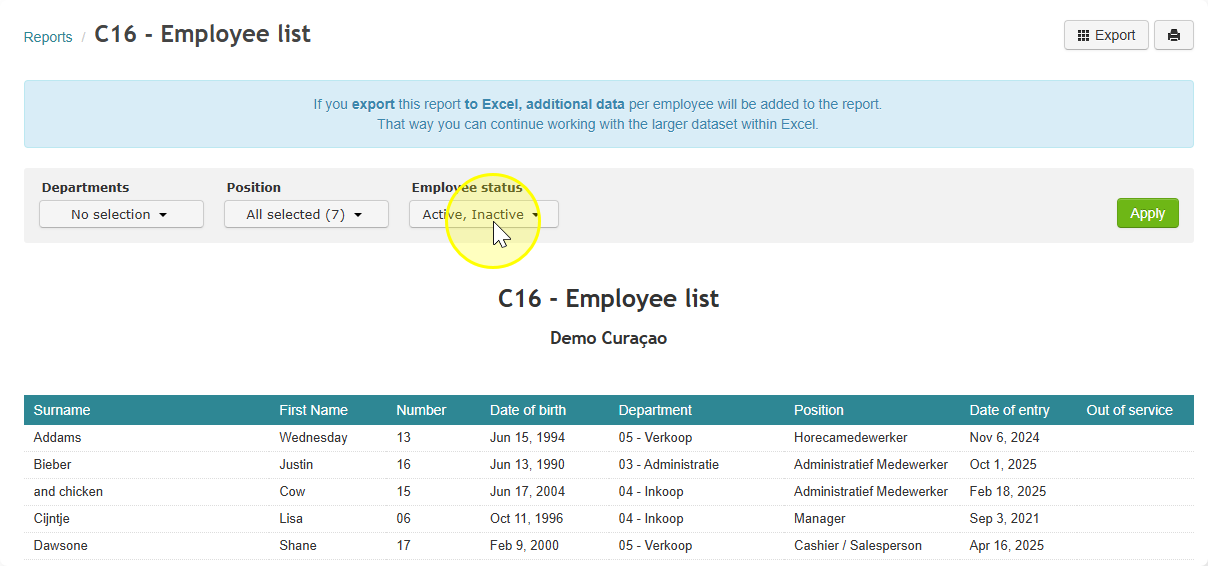Click position Manager
Viewport: 1208px width, 566px height.
coord(819,518)
